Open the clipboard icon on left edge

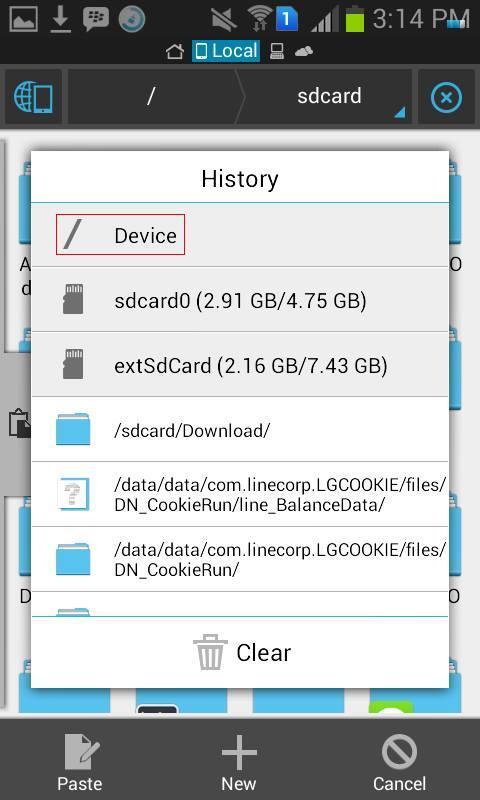pyautogui.click(x=19, y=423)
